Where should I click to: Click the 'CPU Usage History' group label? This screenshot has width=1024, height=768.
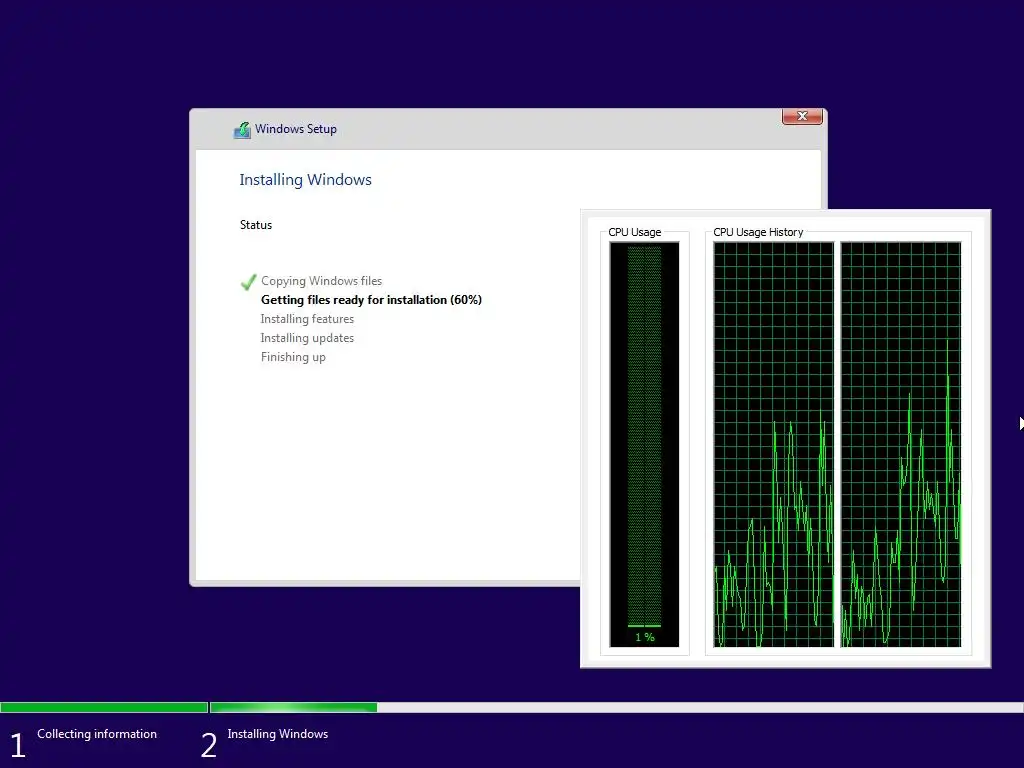tap(758, 232)
